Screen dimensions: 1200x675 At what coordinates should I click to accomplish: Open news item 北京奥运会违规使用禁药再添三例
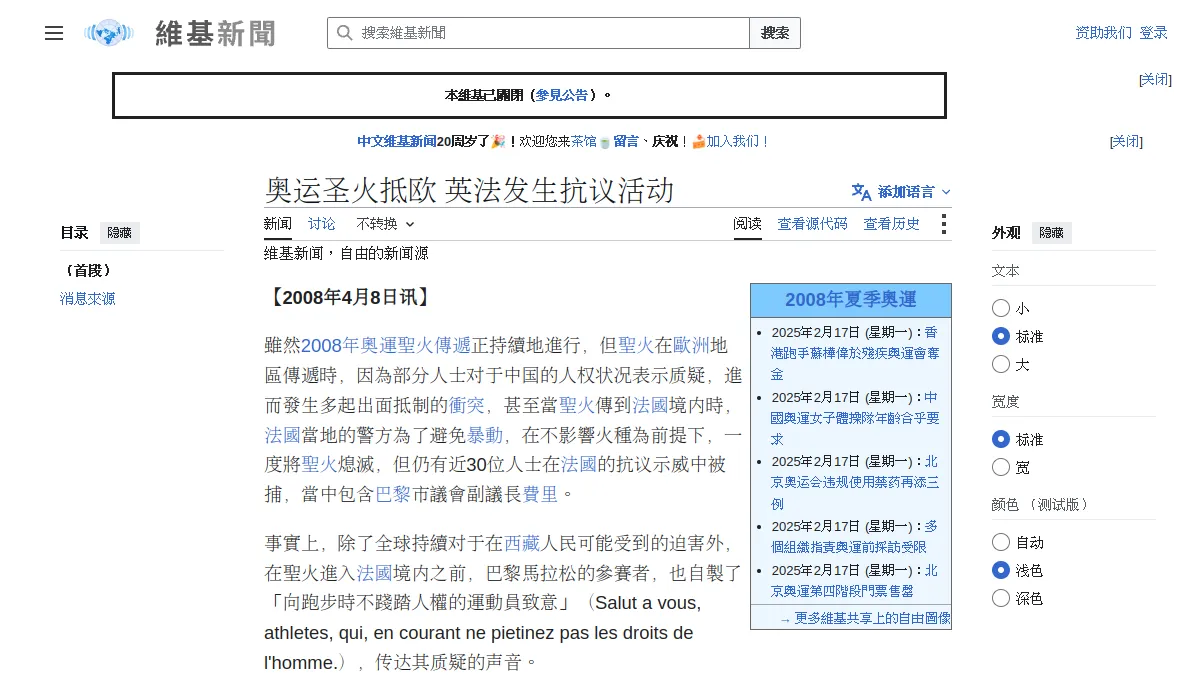[x=855, y=482]
